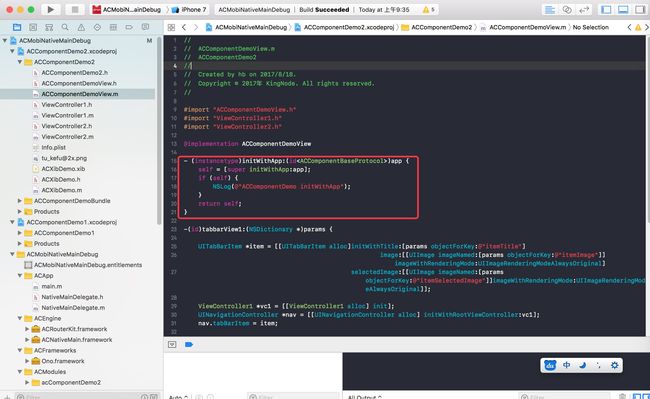Open ACComponentDemo2.h in navigator
The image size is (650, 399).
click(75, 73)
